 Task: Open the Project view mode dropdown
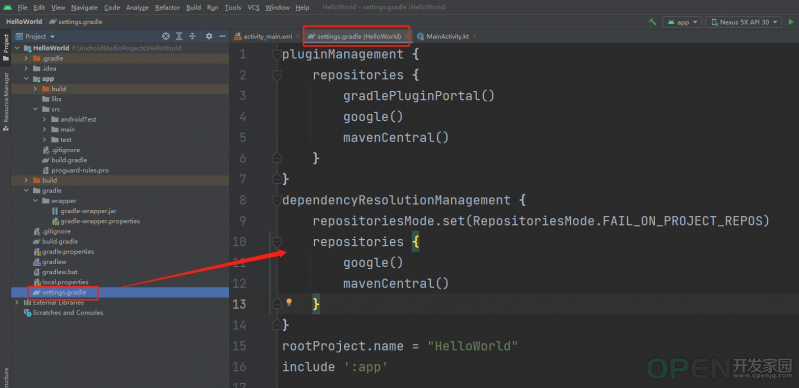(x=36, y=36)
